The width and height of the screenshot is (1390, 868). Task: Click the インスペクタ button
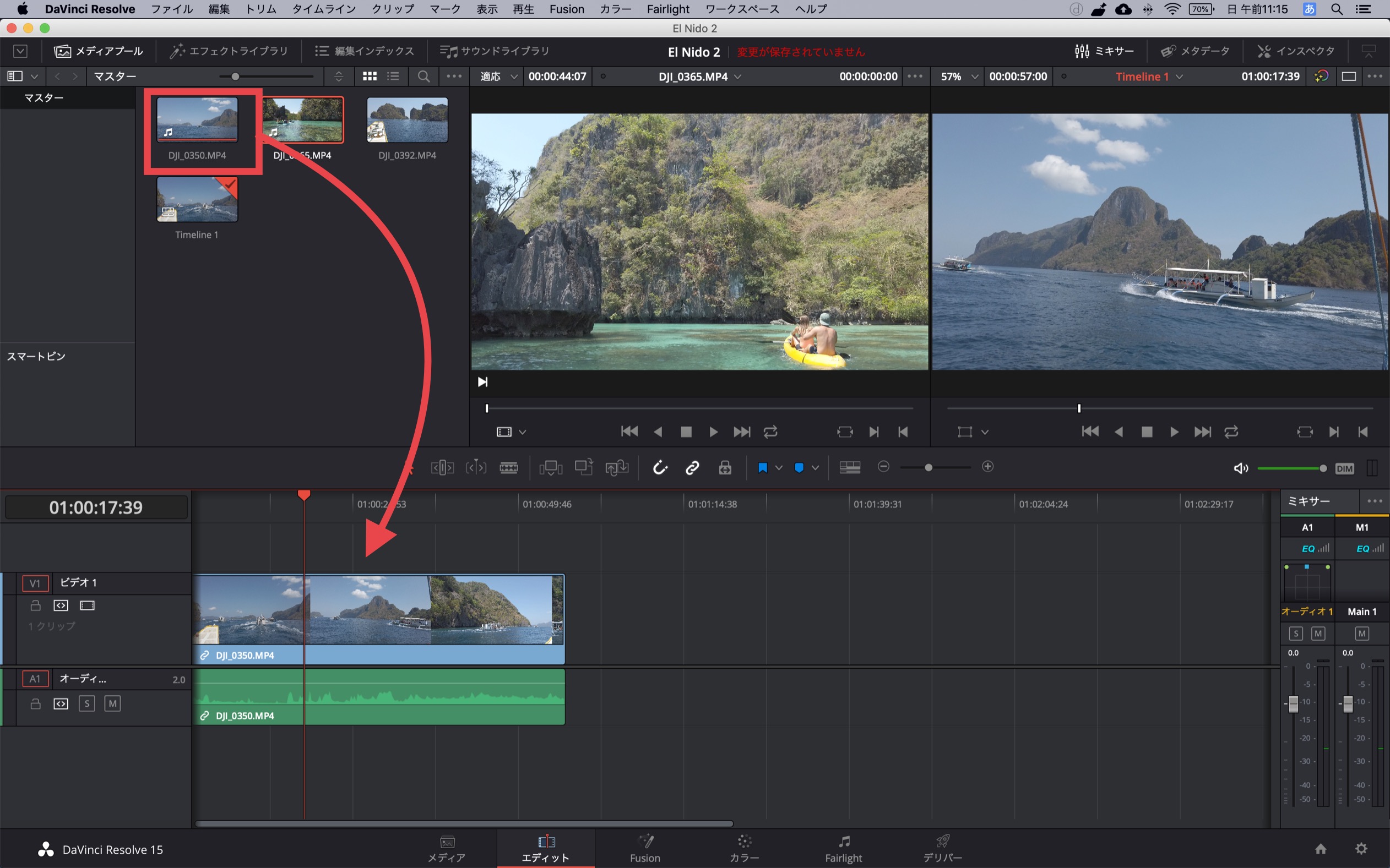point(1296,51)
